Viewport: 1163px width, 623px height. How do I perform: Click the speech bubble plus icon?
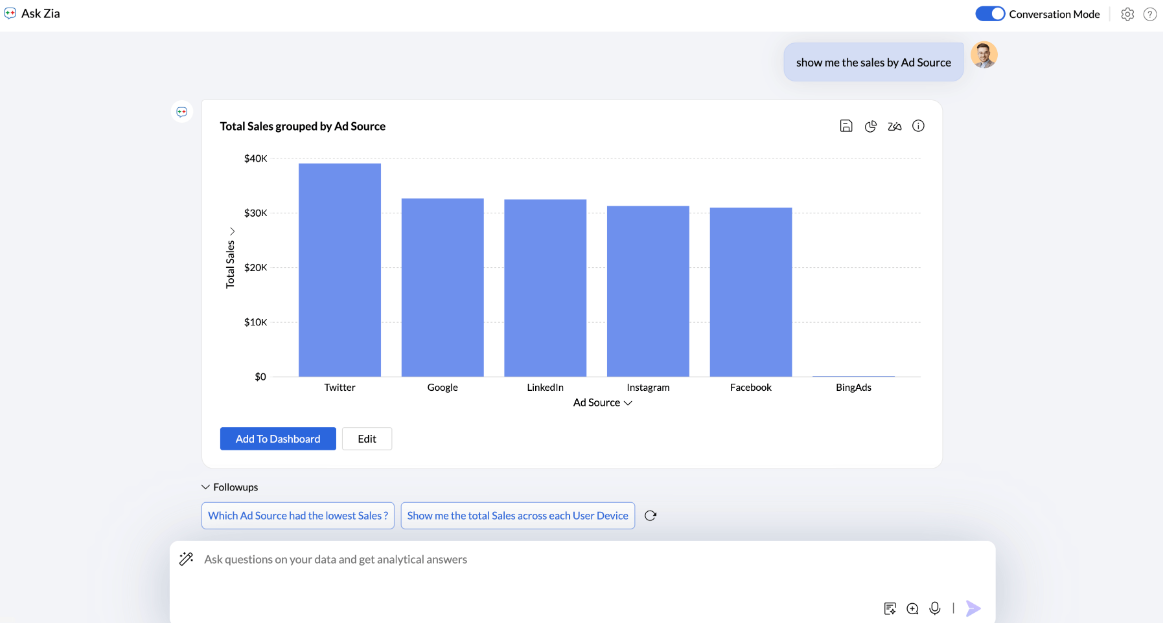[x=912, y=608]
